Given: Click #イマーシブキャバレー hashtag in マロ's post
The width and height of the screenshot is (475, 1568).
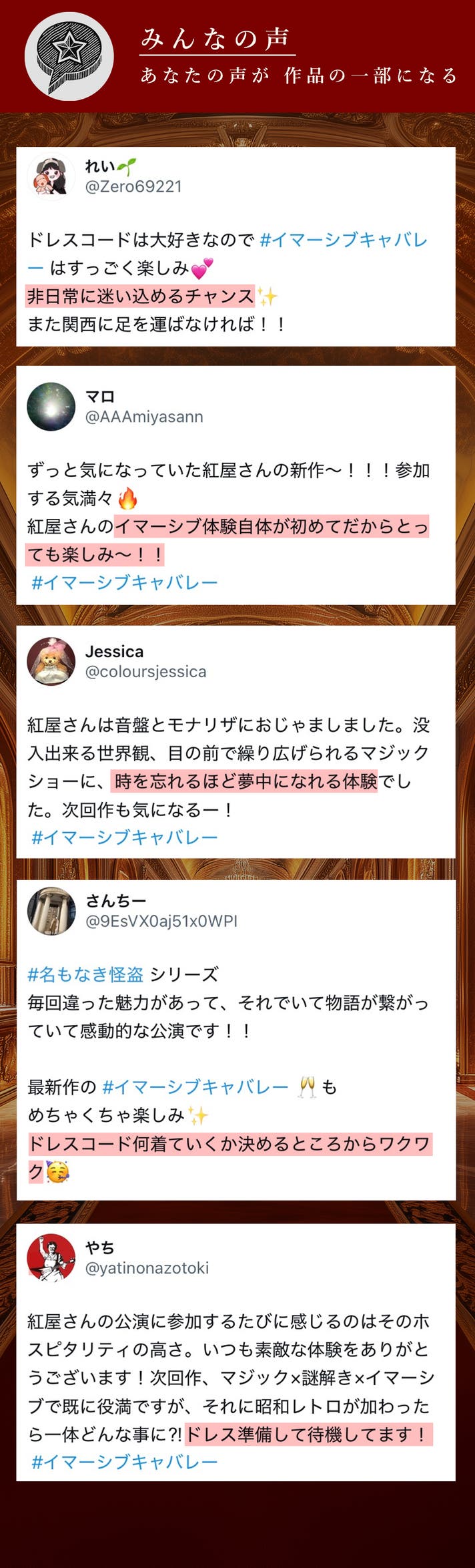Looking at the screenshot, I should point(125,582).
